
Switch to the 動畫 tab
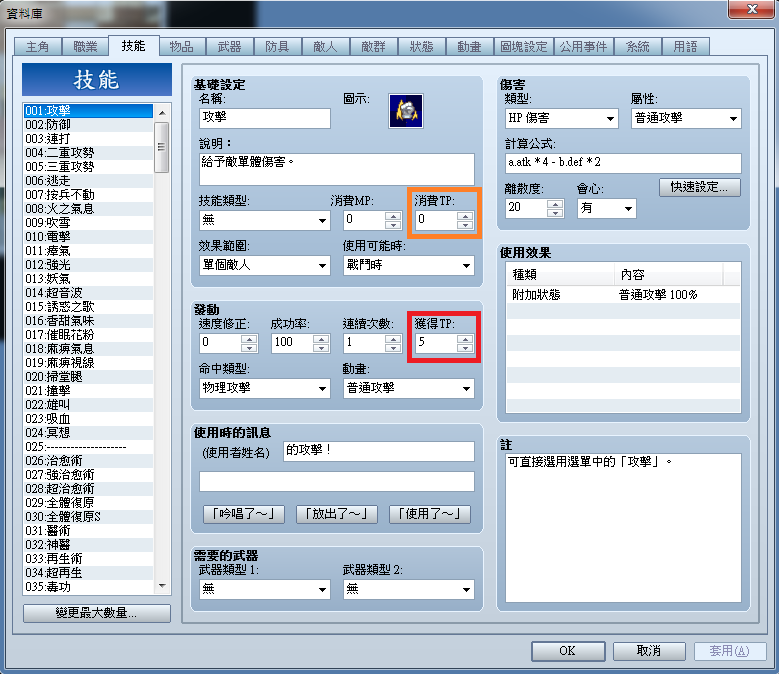coord(469,47)
